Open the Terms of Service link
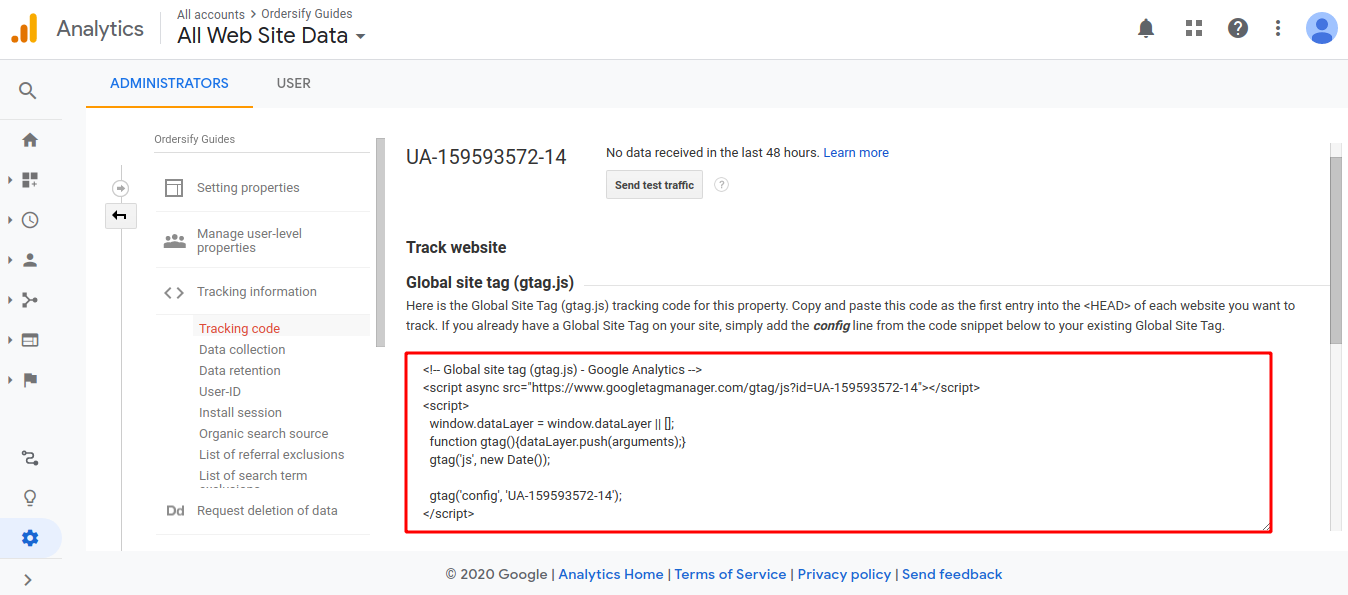The image size is (1348, 595). [x=731, y=574]
